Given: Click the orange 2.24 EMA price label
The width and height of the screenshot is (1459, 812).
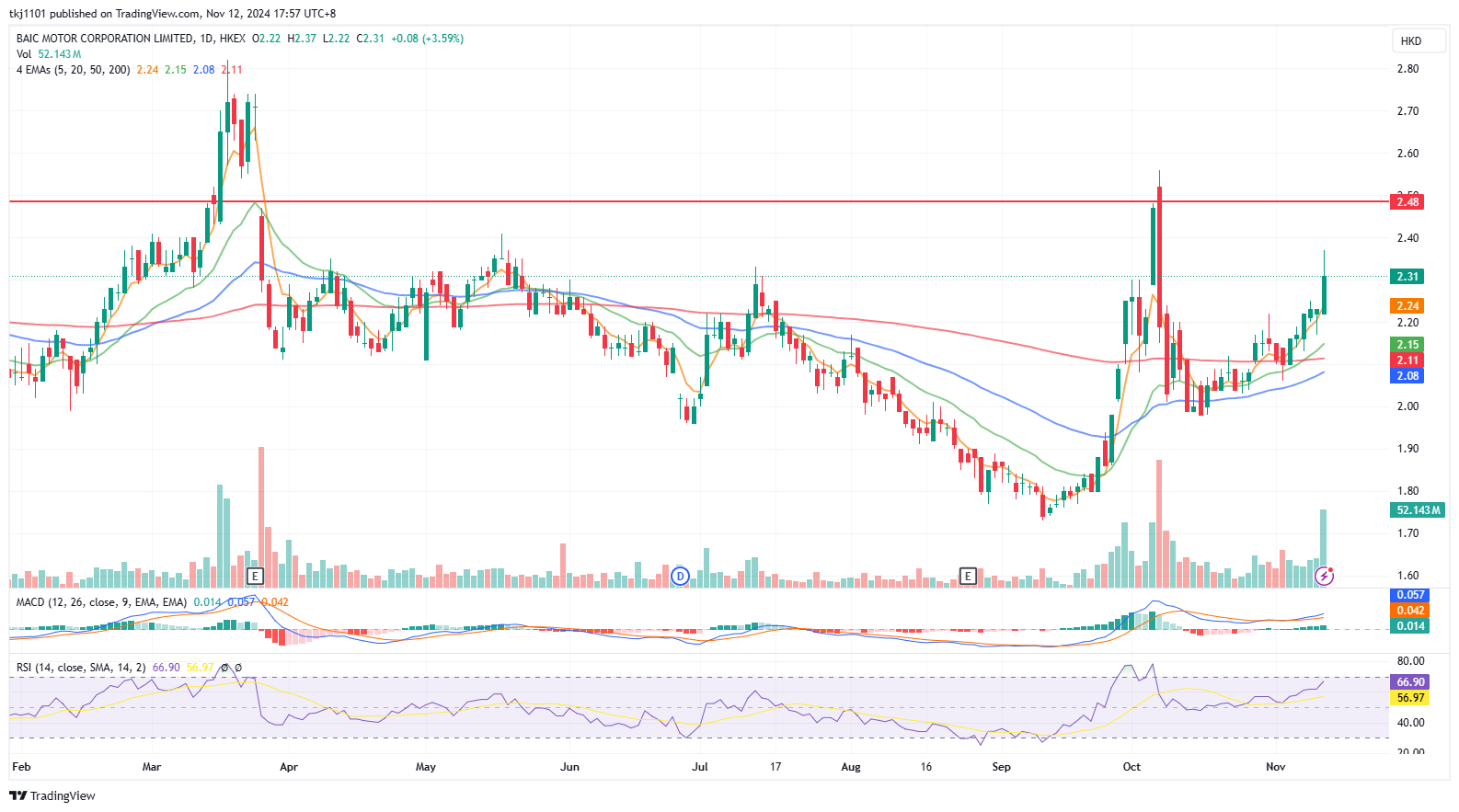Looking at the screenshot, I should [1407, 306].
